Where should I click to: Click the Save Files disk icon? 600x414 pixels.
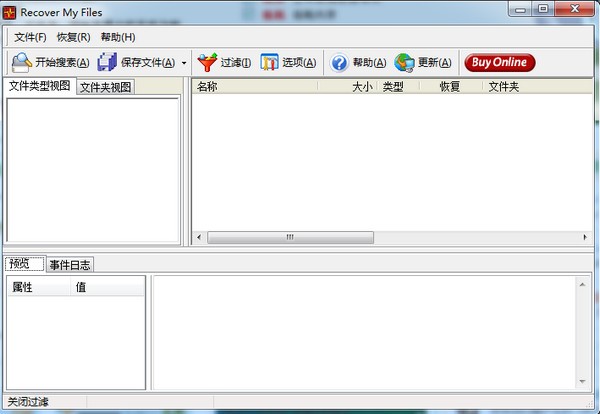click(107, 62)
